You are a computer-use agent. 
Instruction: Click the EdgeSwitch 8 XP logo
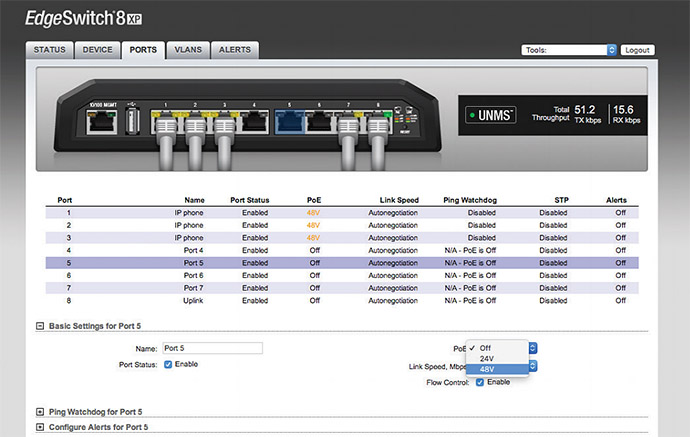click(84, 18)
